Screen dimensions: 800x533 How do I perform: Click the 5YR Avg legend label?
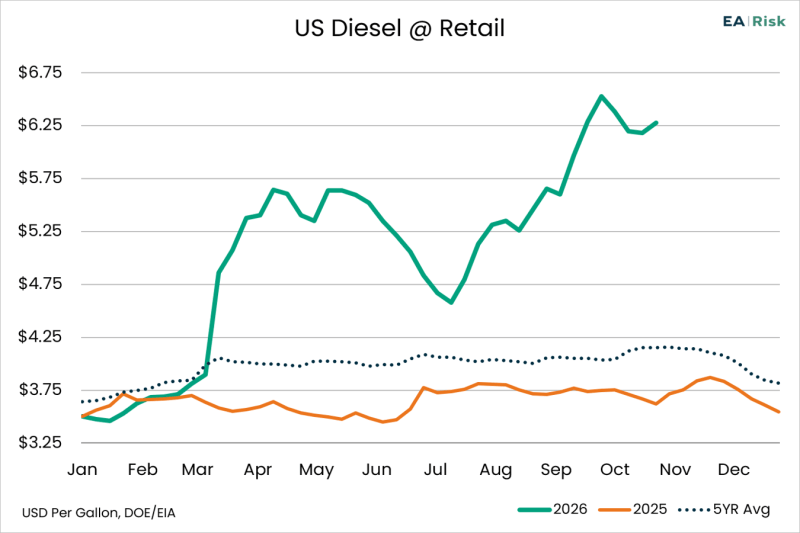click(741, 510)
